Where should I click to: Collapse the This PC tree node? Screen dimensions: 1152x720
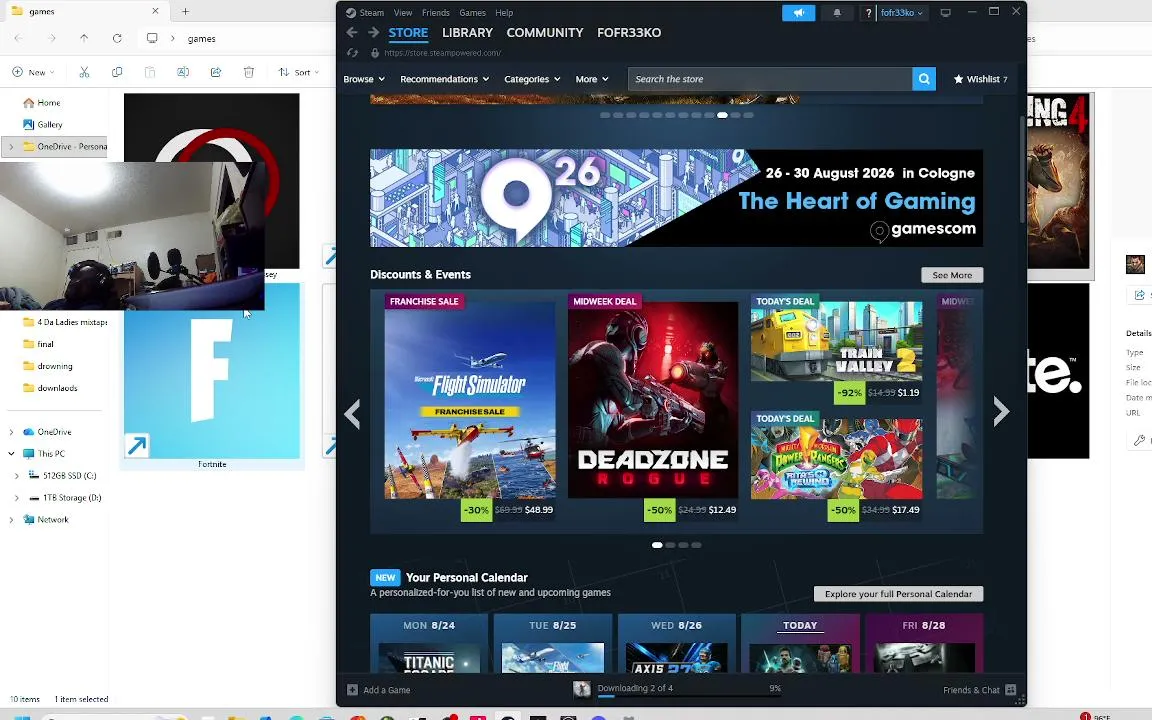pyautogui.click(x=11, y=454)
